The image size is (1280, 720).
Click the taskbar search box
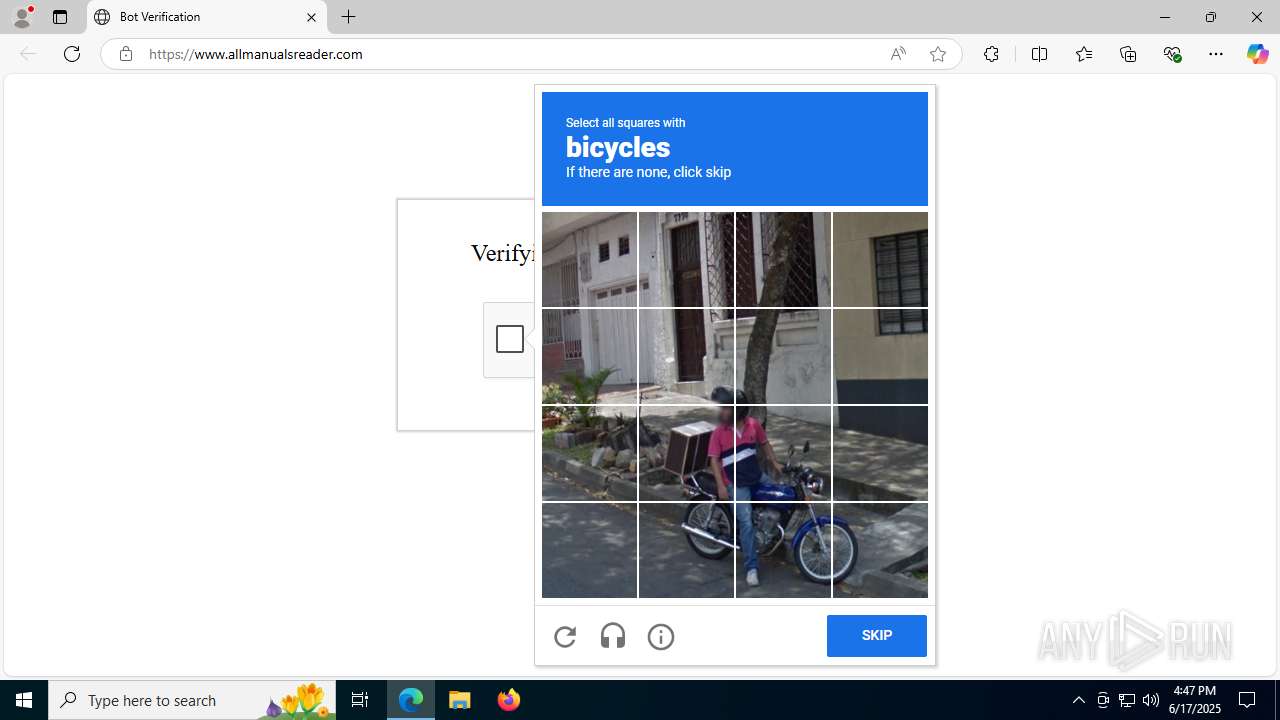point(192,700)
